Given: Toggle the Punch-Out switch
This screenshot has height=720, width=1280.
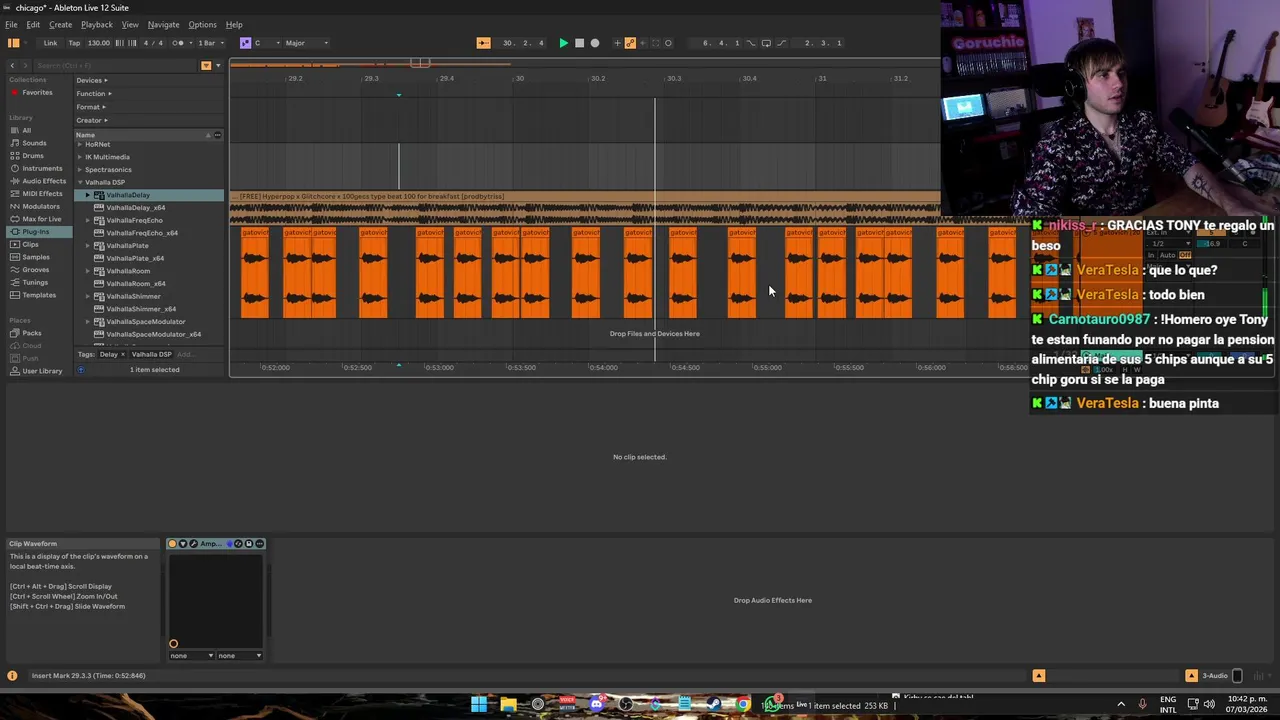Looking at the screenshot, I should pos(781,43).
